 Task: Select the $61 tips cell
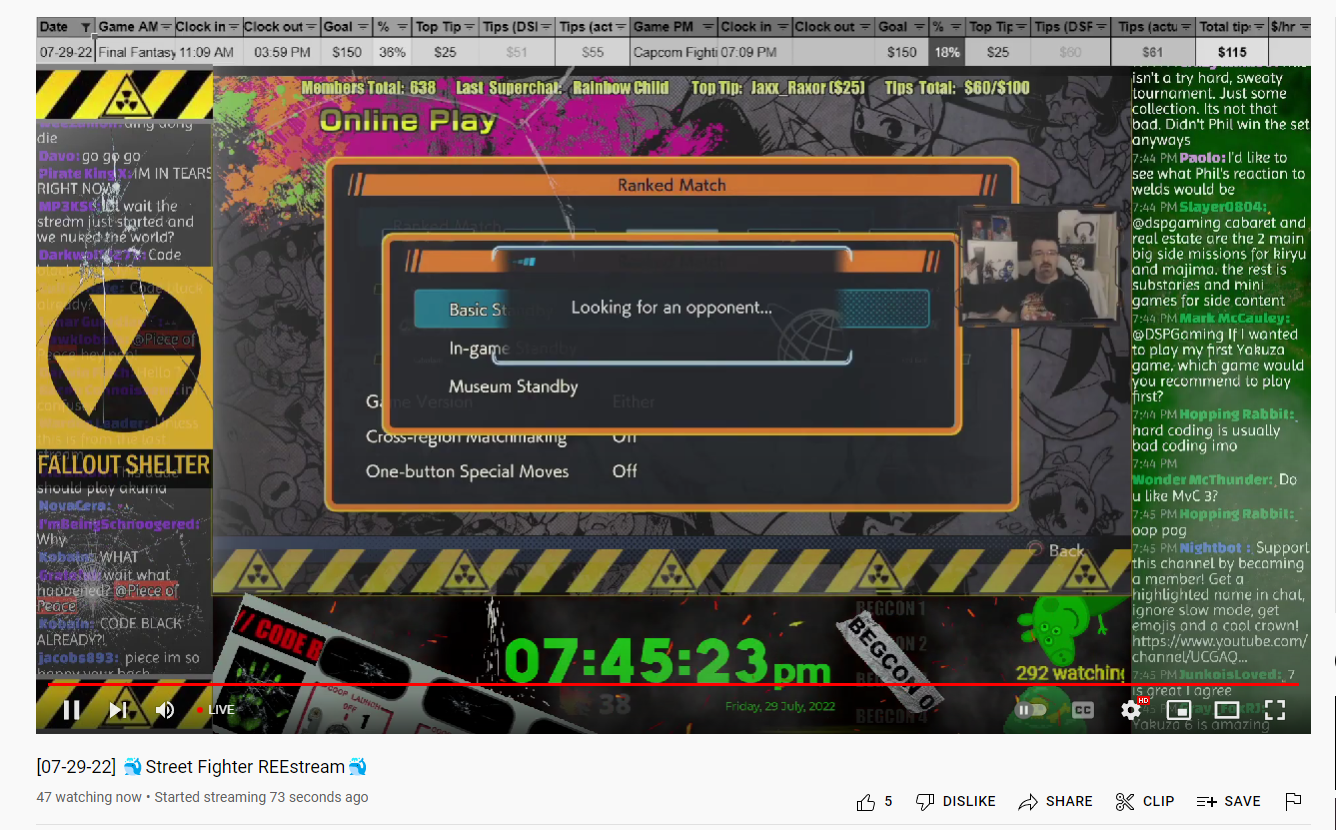pos(1153,52)
